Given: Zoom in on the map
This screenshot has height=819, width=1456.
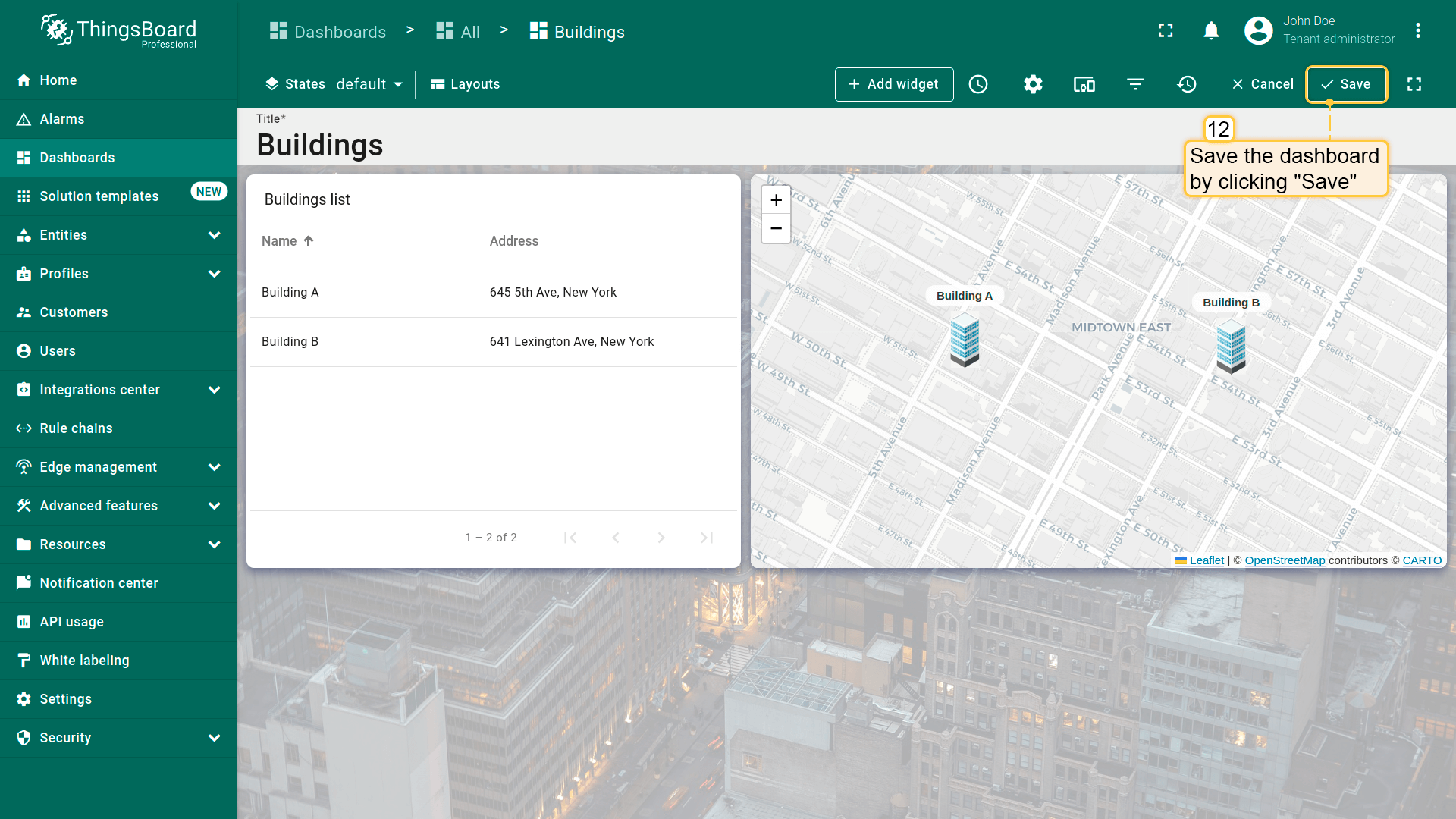Looking at the screenshot, I should coord(776,200).
